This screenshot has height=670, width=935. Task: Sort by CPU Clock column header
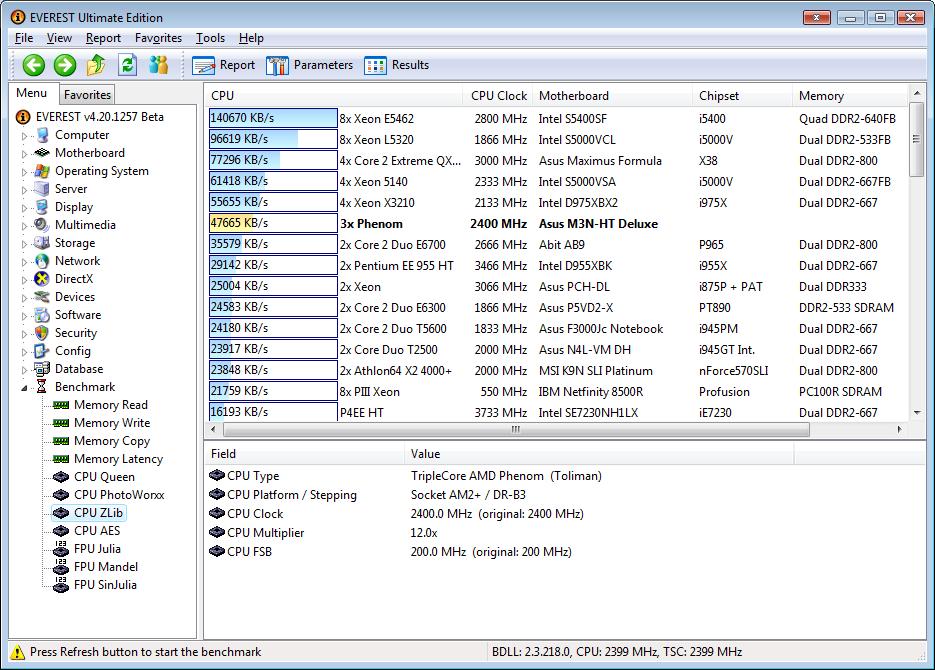pyautogui.click(x=497, y=95)
